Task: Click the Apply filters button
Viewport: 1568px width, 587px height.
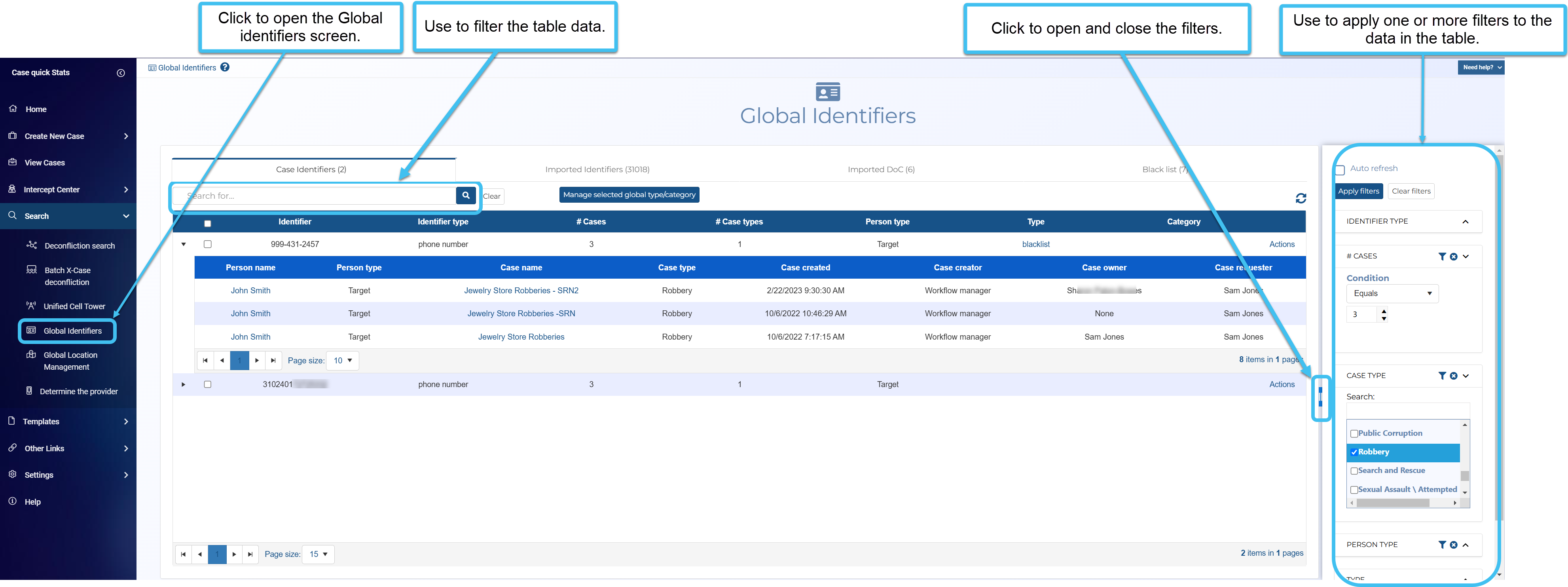Action: coord(1359,191)
